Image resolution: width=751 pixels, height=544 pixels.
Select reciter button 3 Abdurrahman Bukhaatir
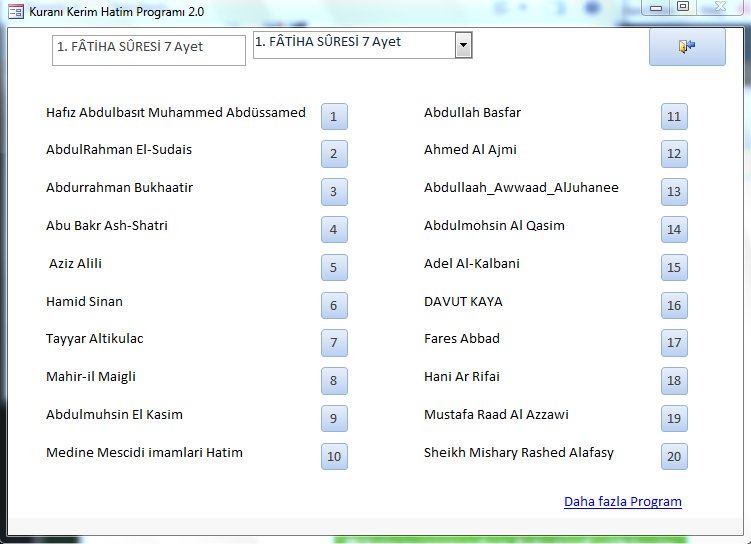pyautogui.click(x=334, y=192)
